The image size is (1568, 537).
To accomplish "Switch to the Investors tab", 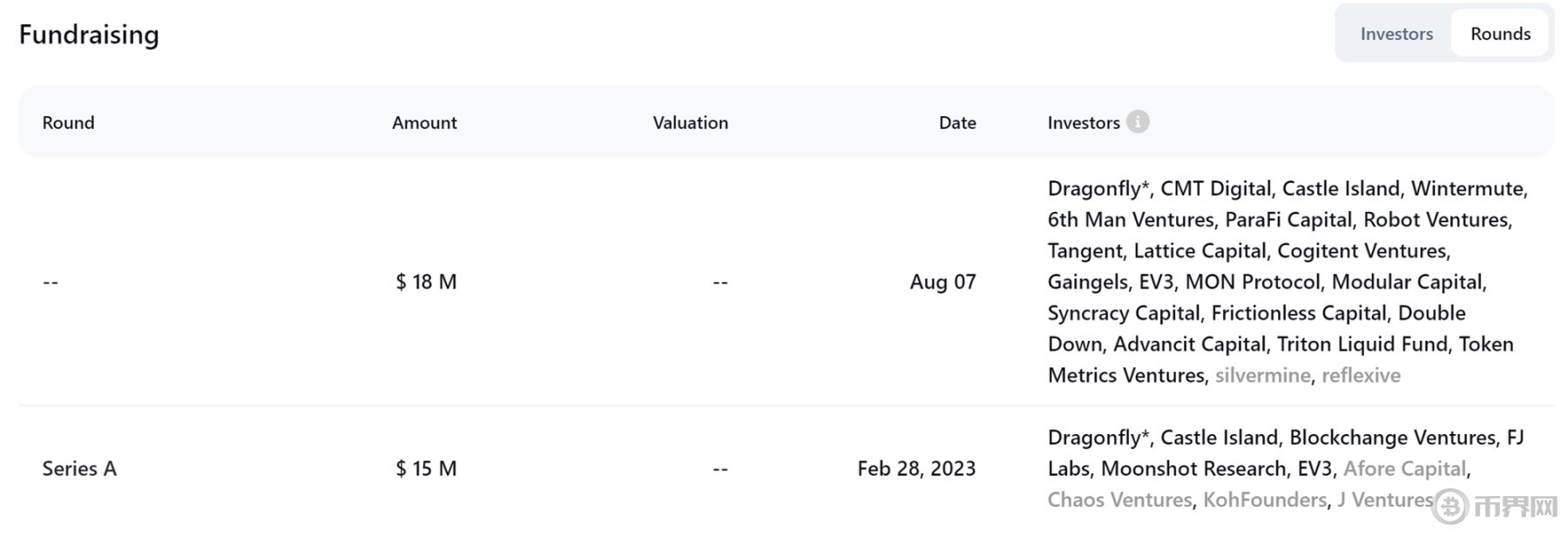I will coord(1396,34).
